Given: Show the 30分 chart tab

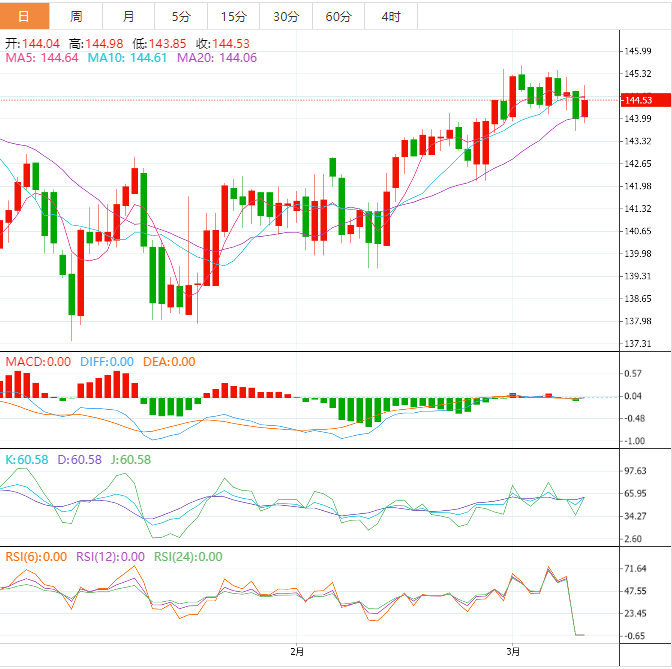Looking at the screenshot, I should click(x=285, y=16).
